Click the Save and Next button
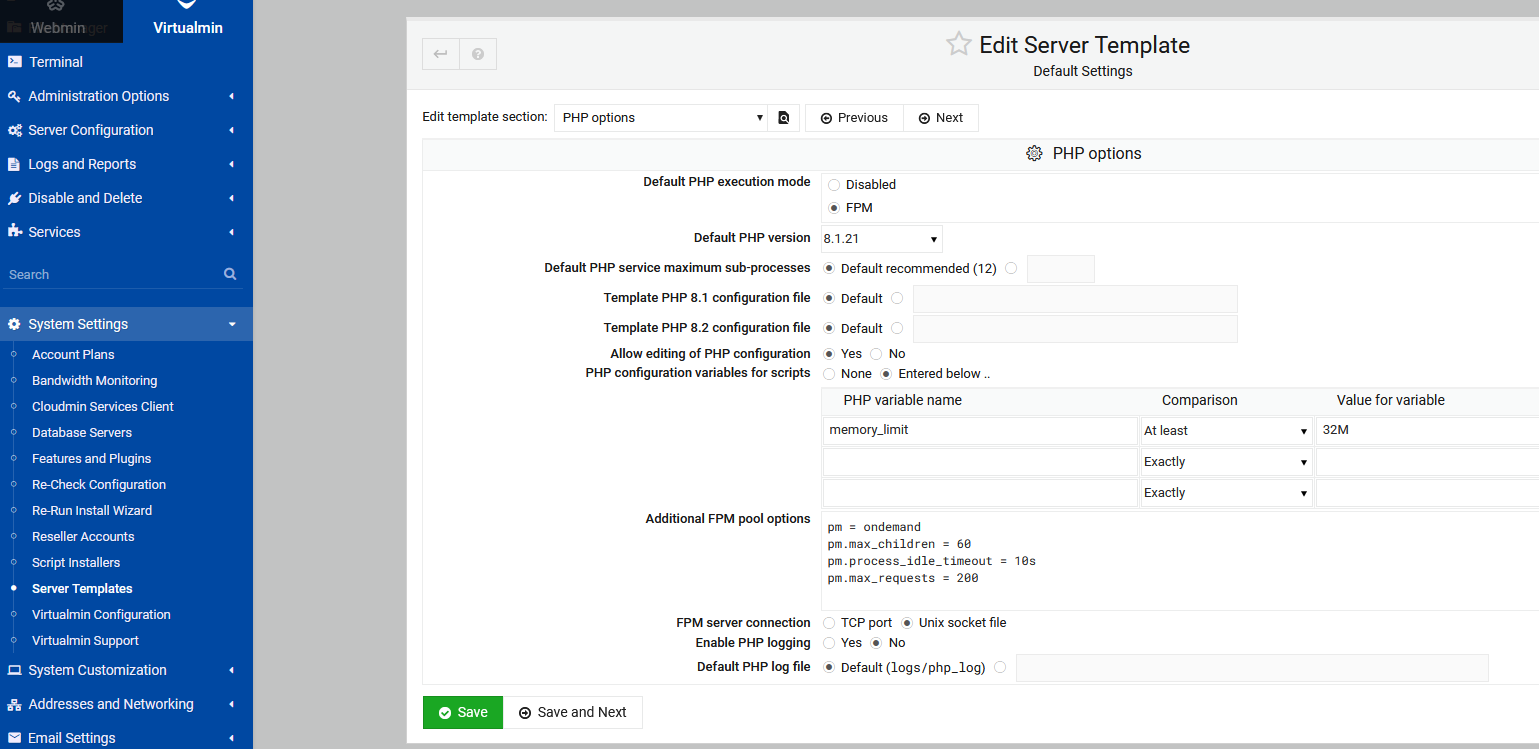The width and height of the screenshot is (1539, 749). coord(573,712)
